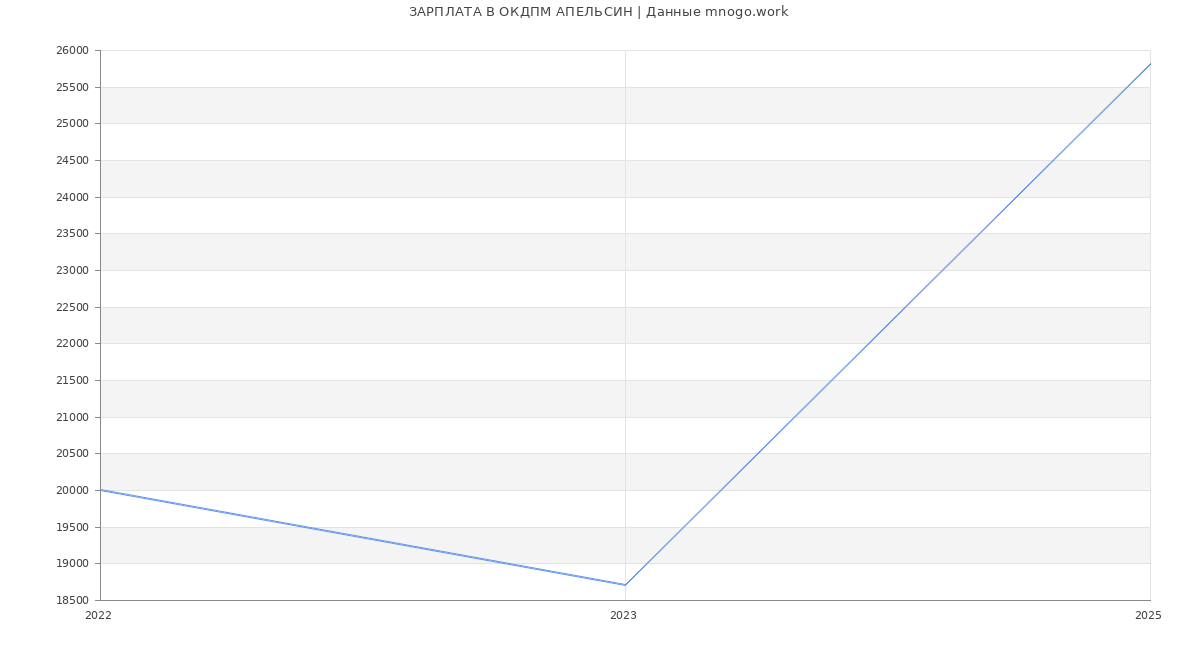Click the 26000 y-axis label
This screenshot has width=1200, height=650.
click(72, 51)
